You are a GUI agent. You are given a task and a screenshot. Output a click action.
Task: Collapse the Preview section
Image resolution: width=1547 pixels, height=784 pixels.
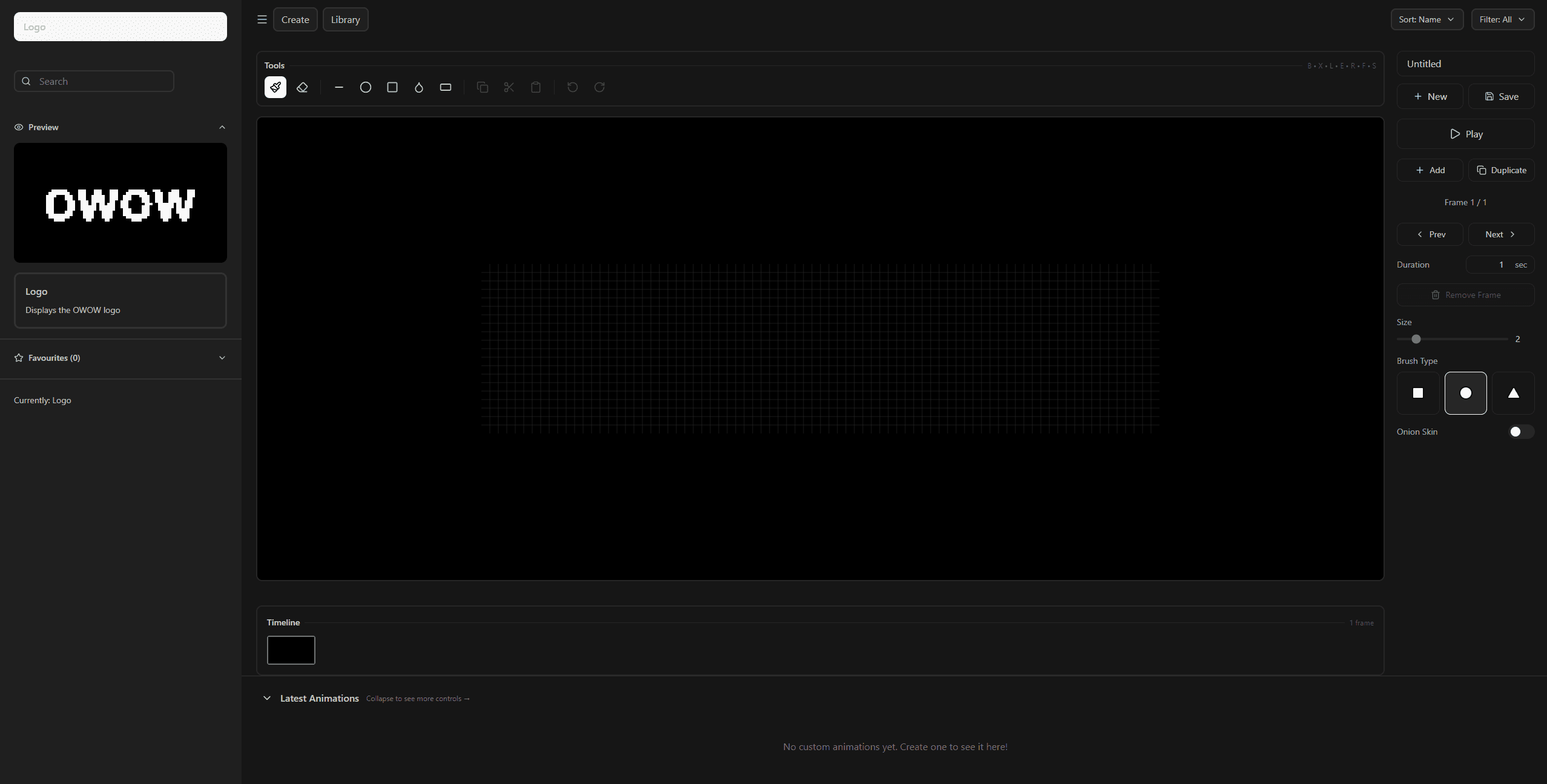[222, 127]
